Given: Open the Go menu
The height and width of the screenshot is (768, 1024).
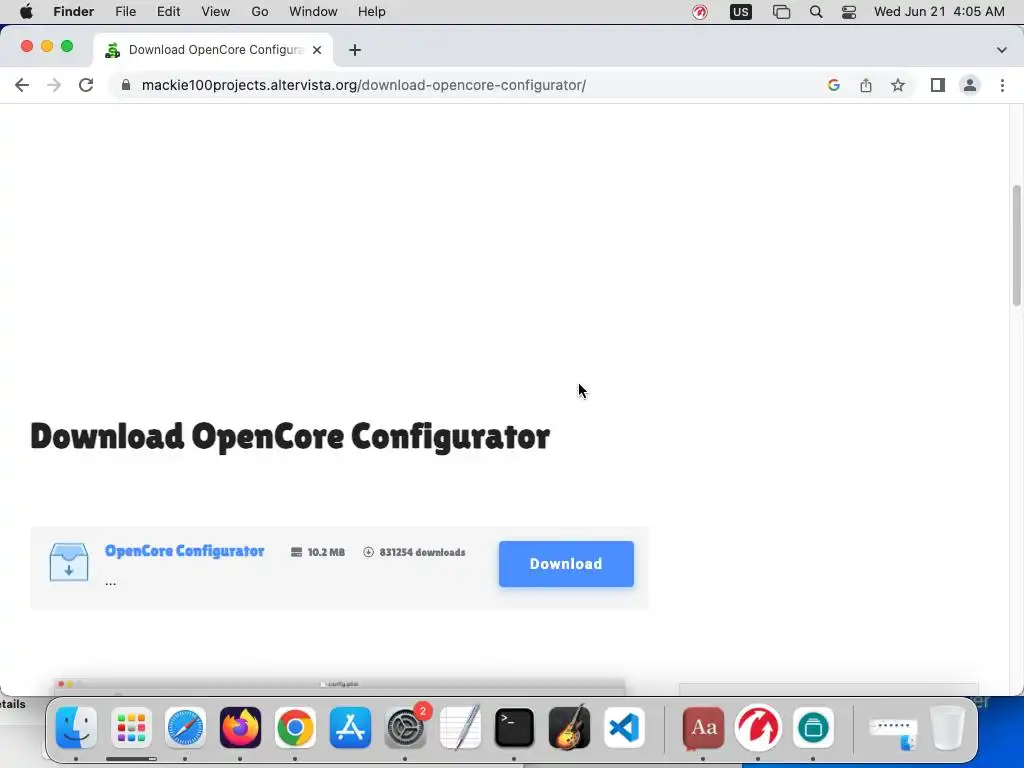Looking at the screenshot, I should click(259, 12).
